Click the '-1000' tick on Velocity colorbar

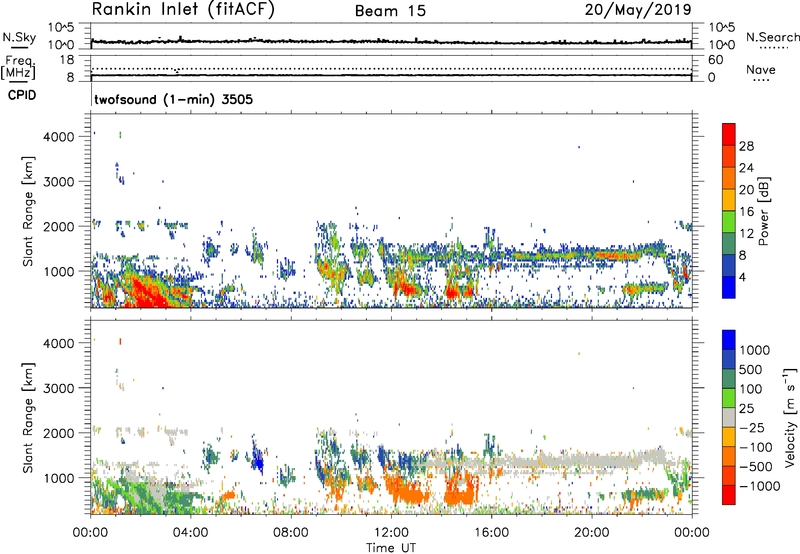tap(760, 486)
